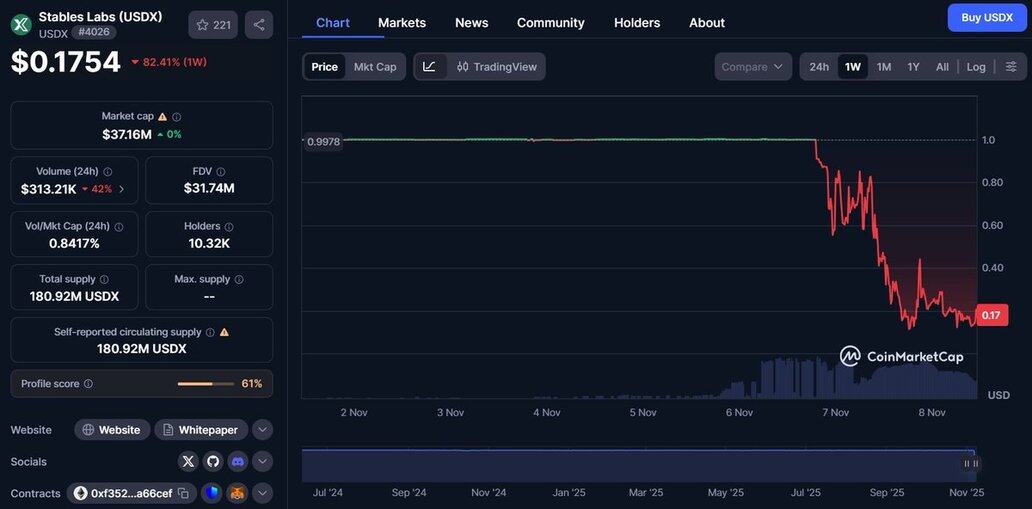Open the Discord social link
Image resolution: width=1032 pixels, height=509 pixels.
pyautogui.click(x=237, y=461)
